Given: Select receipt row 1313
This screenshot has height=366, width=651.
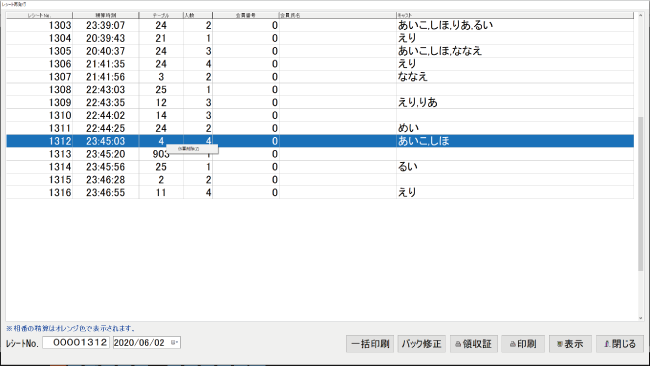Looking at the screenshot, I should (320, 154).
